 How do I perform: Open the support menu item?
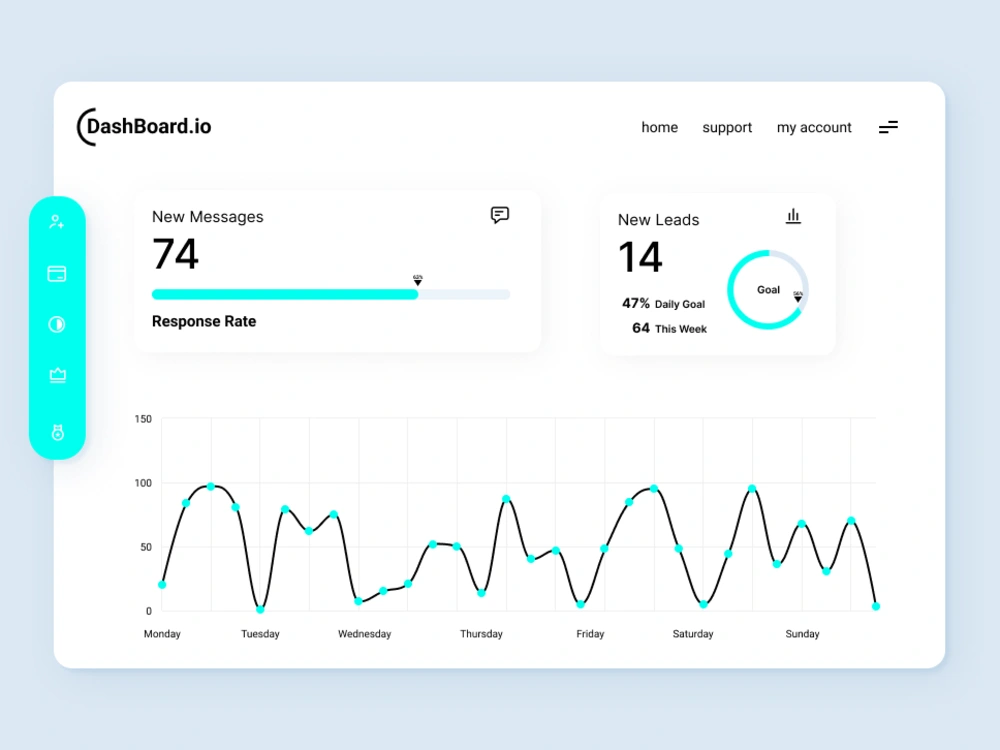[727, 128]
